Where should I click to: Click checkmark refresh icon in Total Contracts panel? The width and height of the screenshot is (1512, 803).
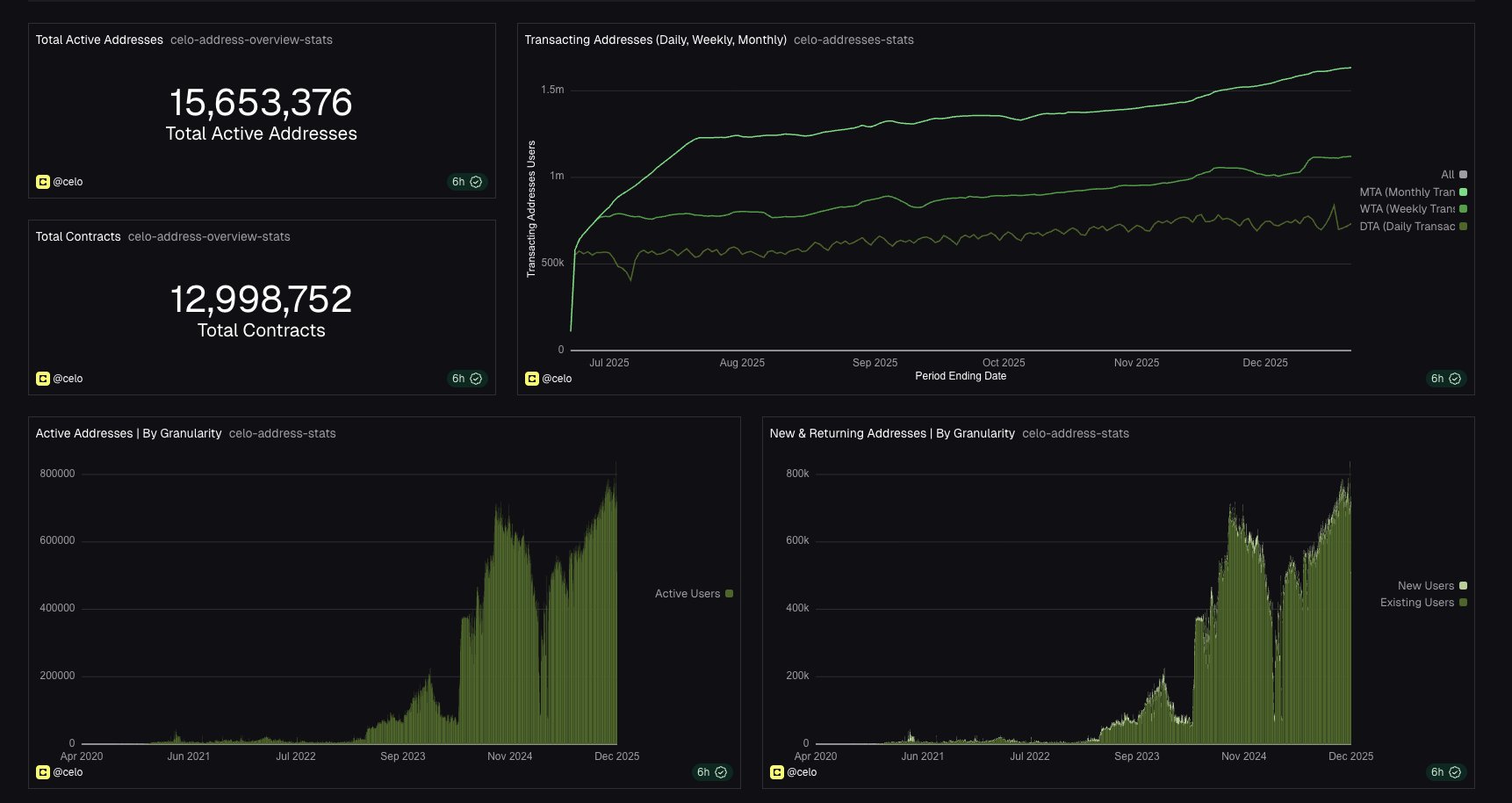476,379
